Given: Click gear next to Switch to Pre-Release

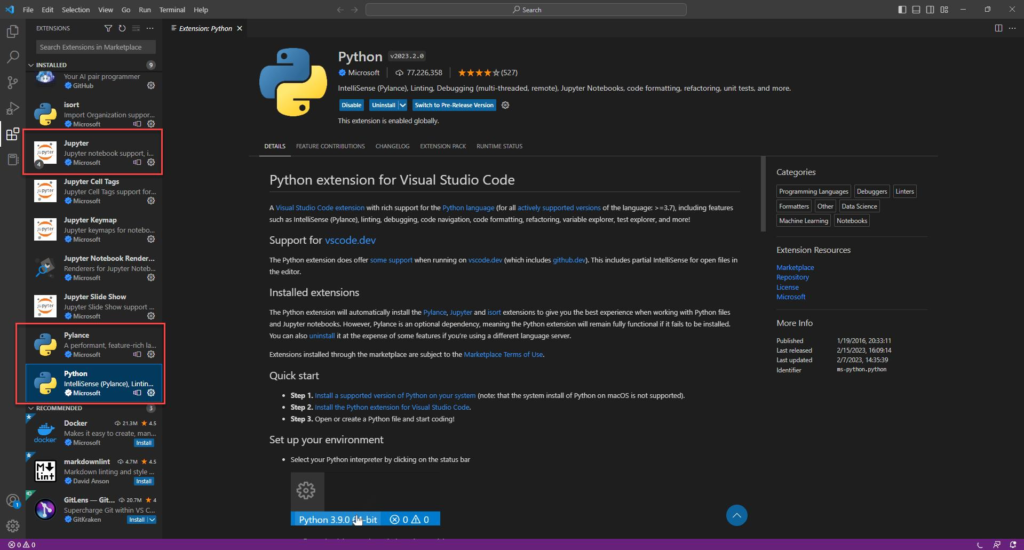Looking at the screenshot, I should (x=505, y=105).
